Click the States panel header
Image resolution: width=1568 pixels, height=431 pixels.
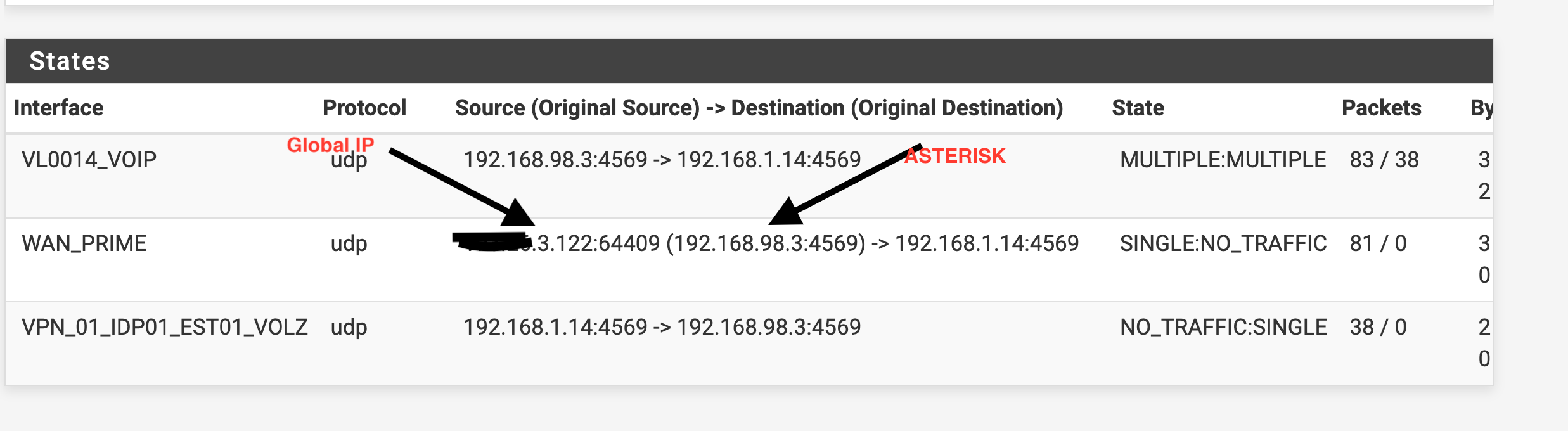coord(749,61)
